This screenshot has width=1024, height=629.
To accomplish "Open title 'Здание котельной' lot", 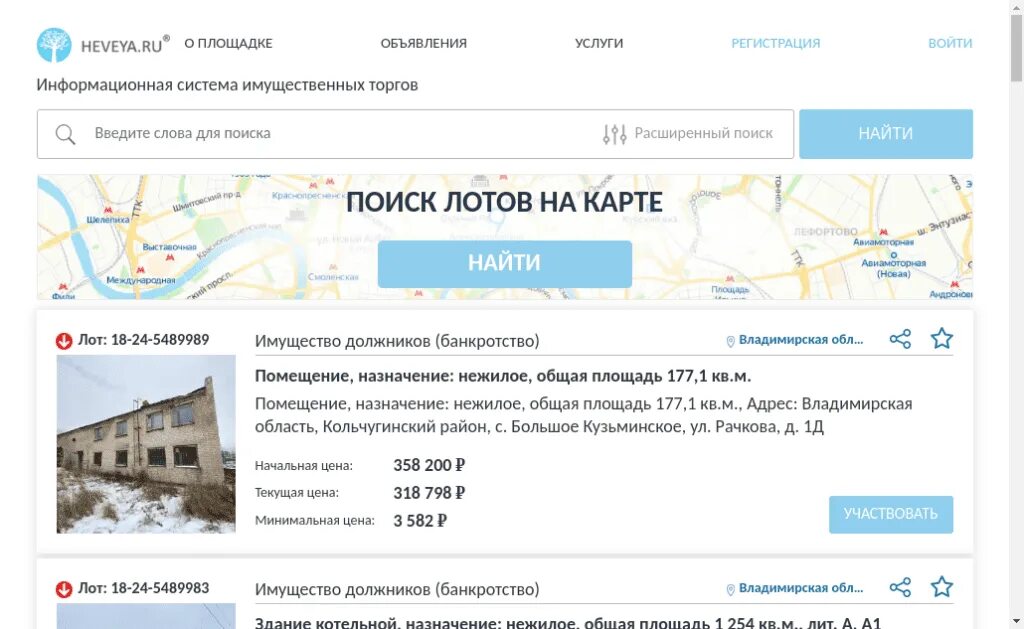I will tap(568, 622).
